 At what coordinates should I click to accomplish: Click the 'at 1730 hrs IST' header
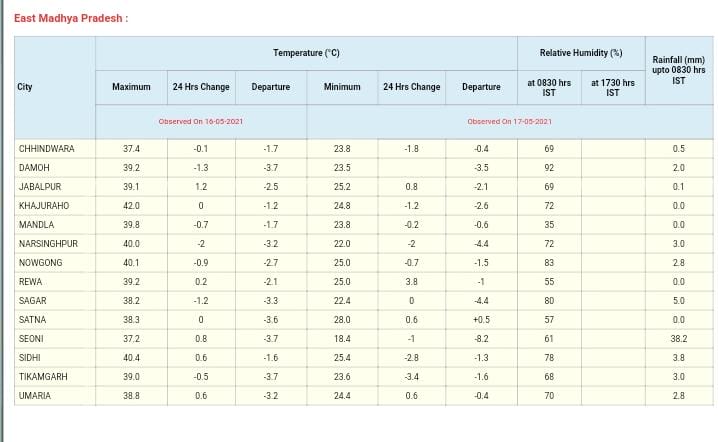(613, 87)
